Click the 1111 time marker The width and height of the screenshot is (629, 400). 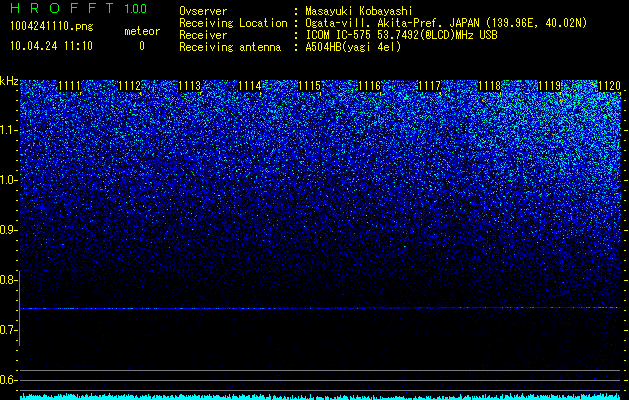(x=70, y=86)
